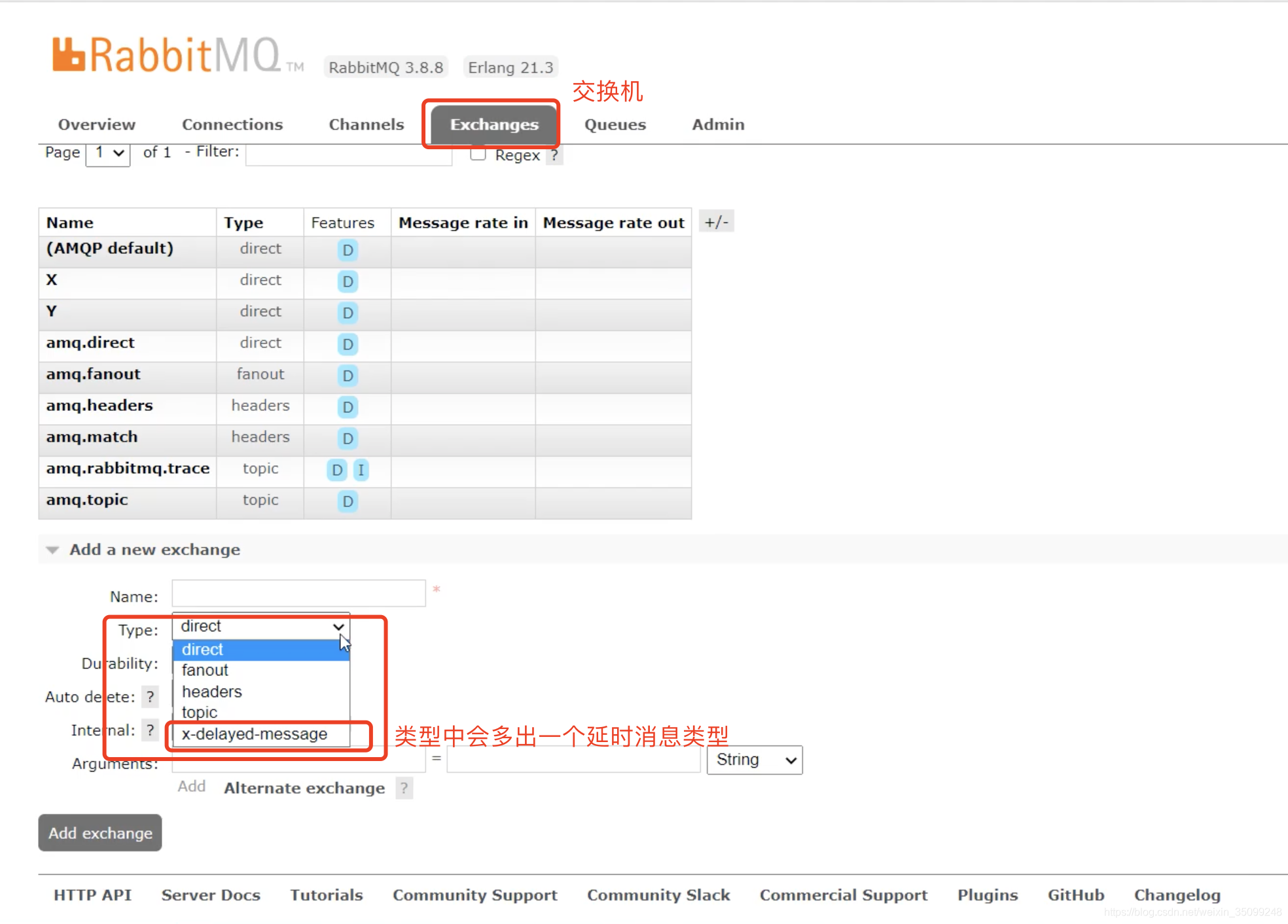Toggle the Type dropdown arrow
The image size is (1288, 924).
click(x=338, y=626)
